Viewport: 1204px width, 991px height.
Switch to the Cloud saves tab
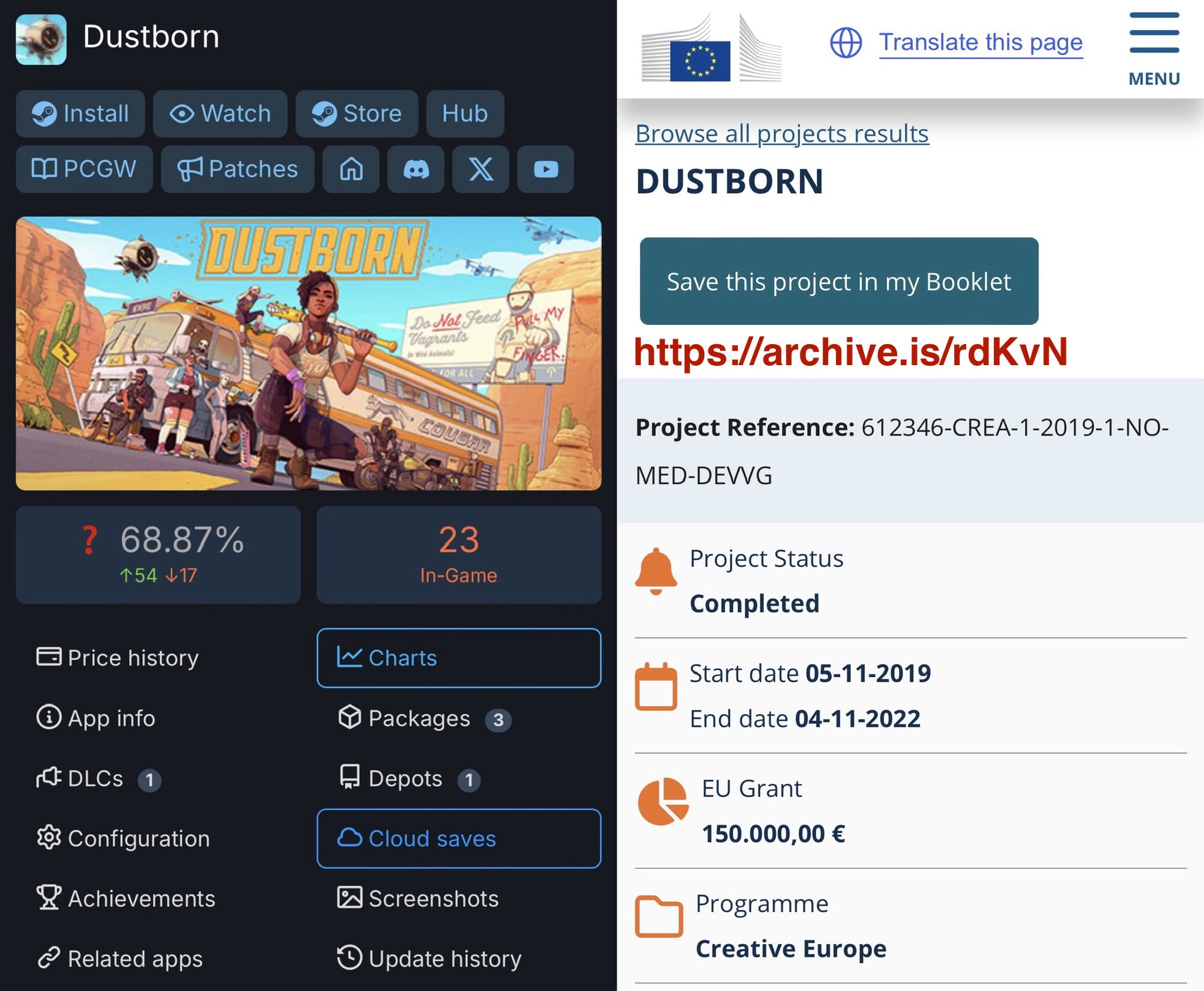tap(459, 838)
